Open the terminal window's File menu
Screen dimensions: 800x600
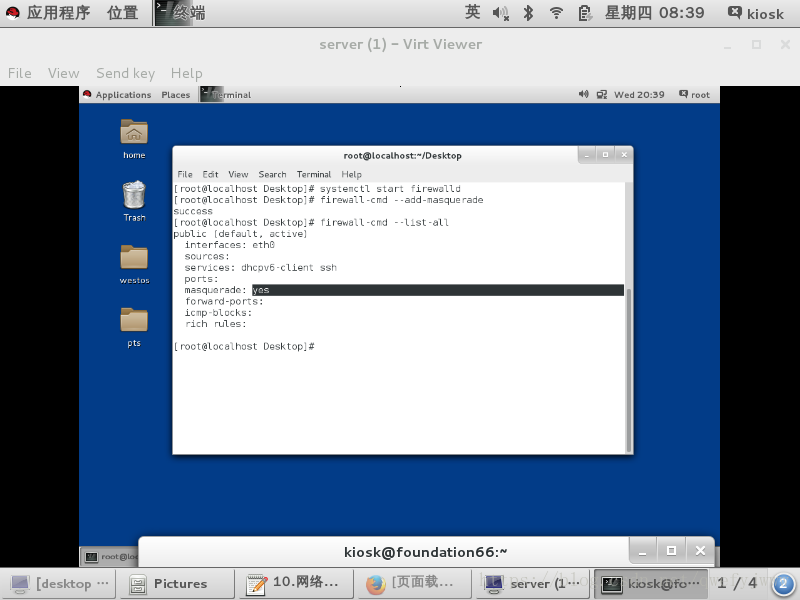185,174
